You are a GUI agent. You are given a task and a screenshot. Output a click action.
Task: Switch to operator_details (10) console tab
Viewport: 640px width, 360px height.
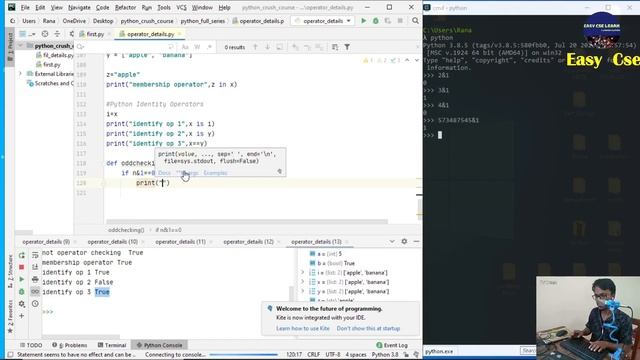coord(113,242)
